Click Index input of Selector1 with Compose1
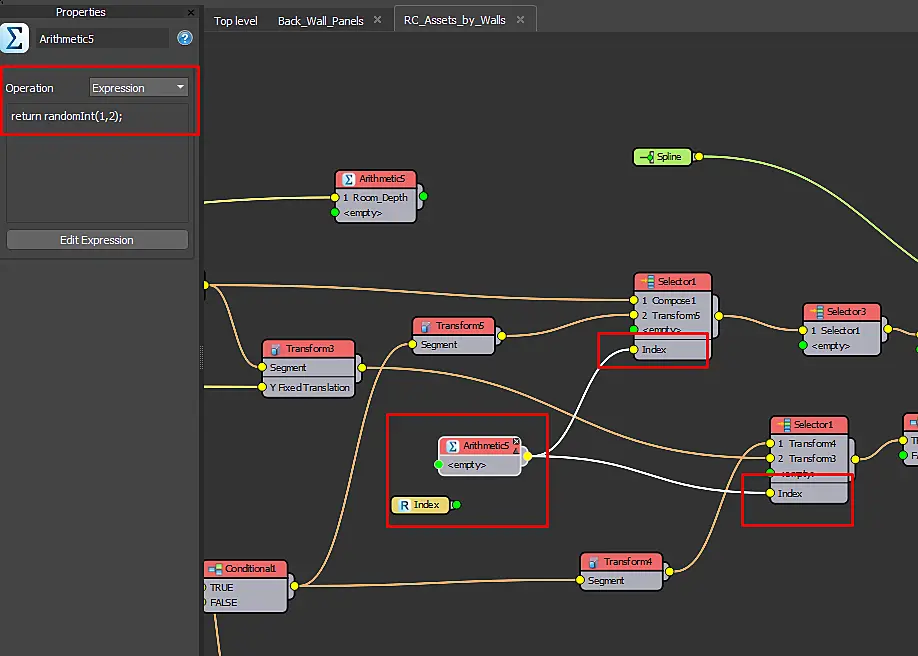The image size is (918, 656). click(672, 350)
